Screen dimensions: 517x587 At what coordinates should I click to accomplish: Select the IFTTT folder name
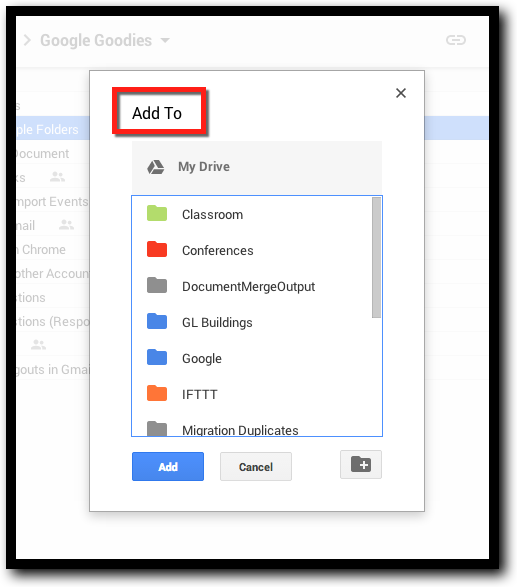pyautogui.click(x=200, y=395)
